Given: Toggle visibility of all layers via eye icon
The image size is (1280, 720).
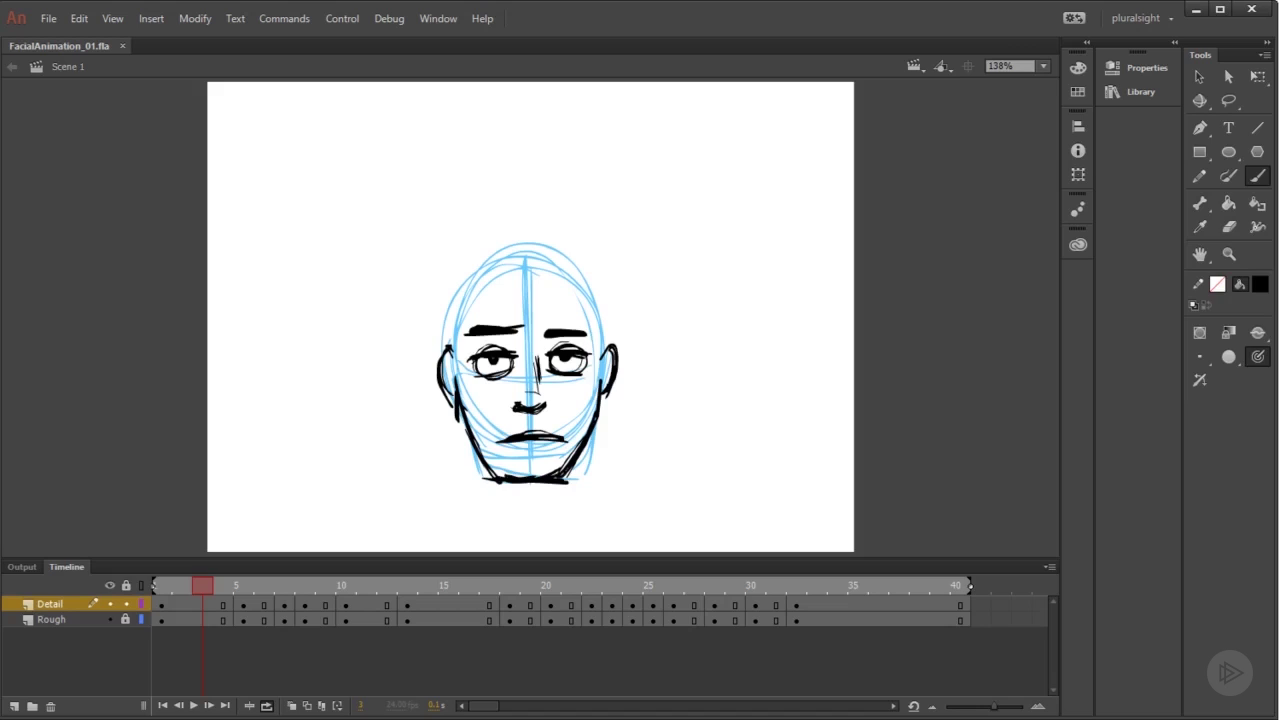Looking at the screenshot, I should (110, 586).
